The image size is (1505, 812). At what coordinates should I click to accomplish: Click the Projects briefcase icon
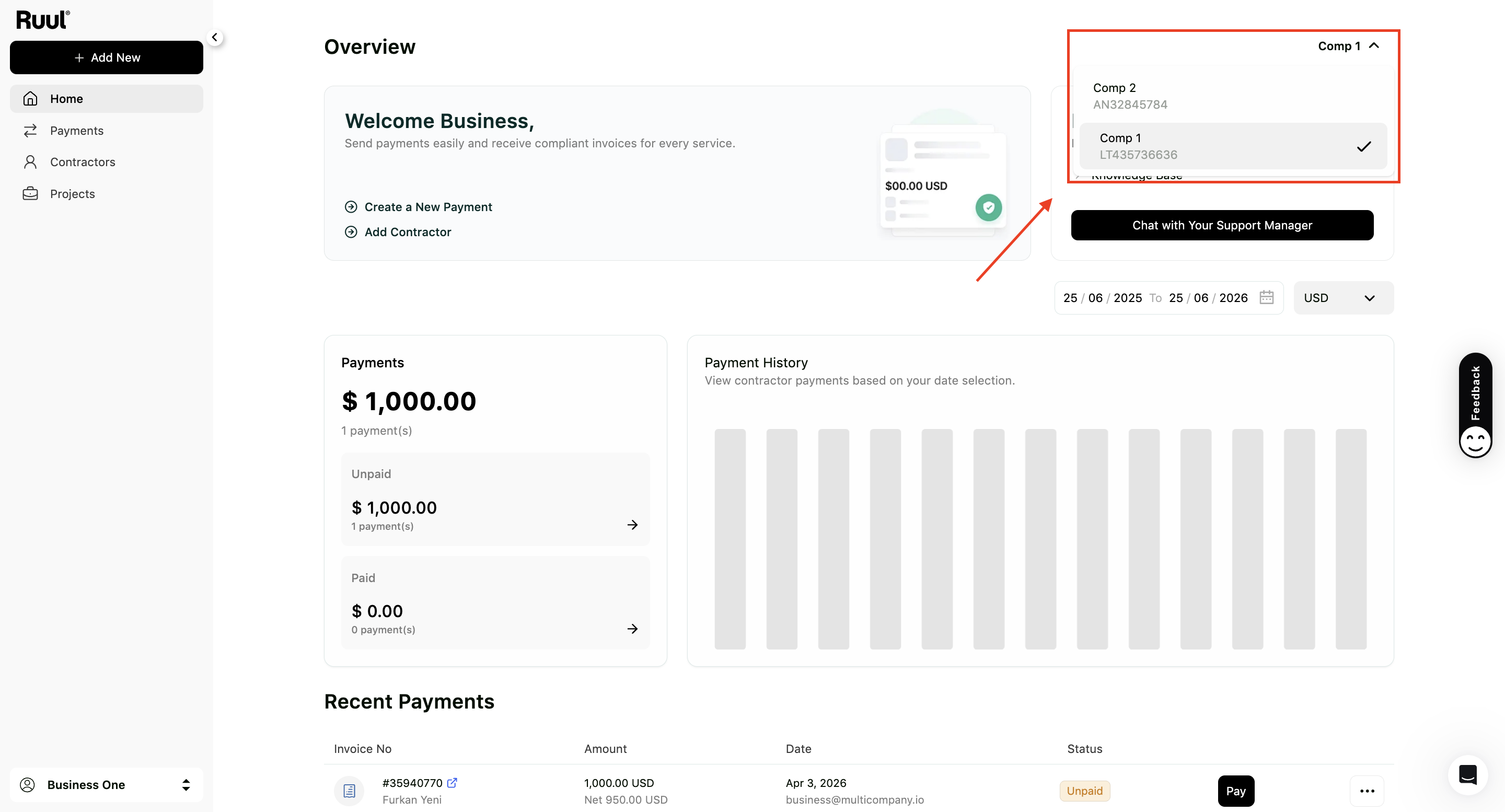coord(30,193)
